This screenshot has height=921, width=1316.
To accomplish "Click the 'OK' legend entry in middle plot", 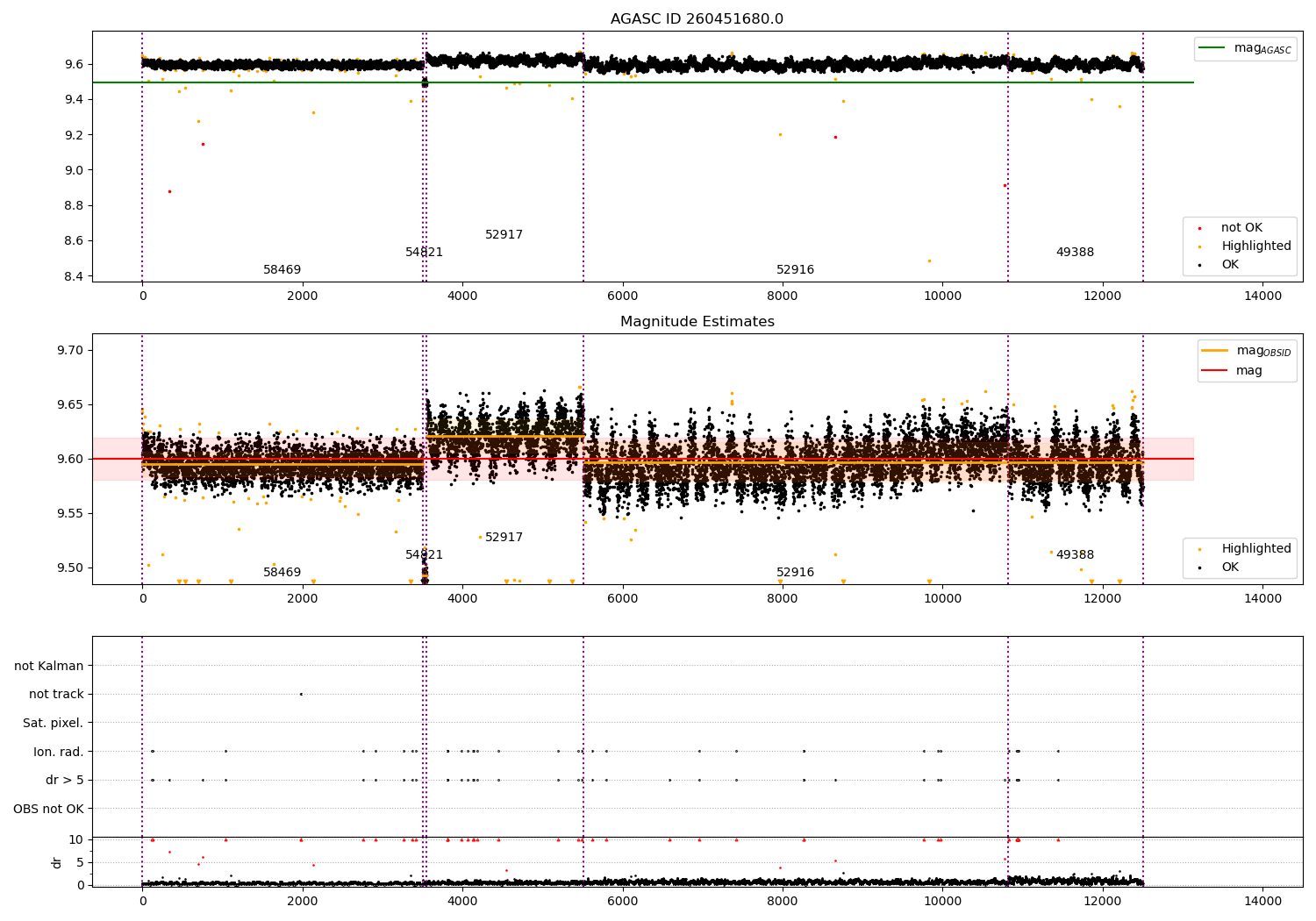I will coord(1219,568).
